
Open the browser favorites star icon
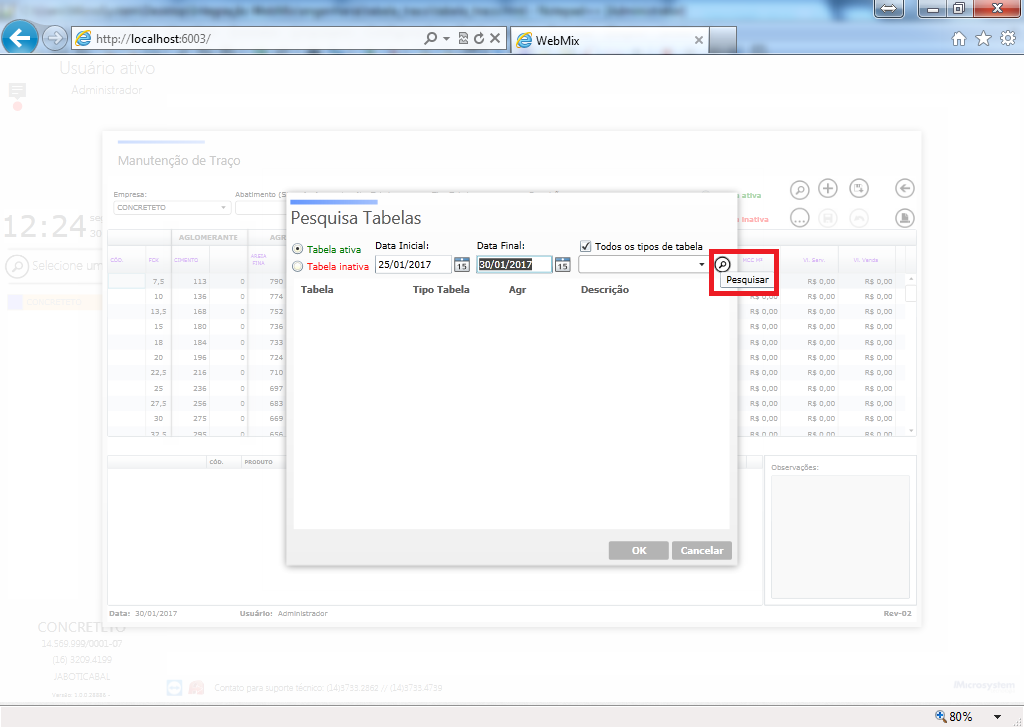click(x=984, y=39)
